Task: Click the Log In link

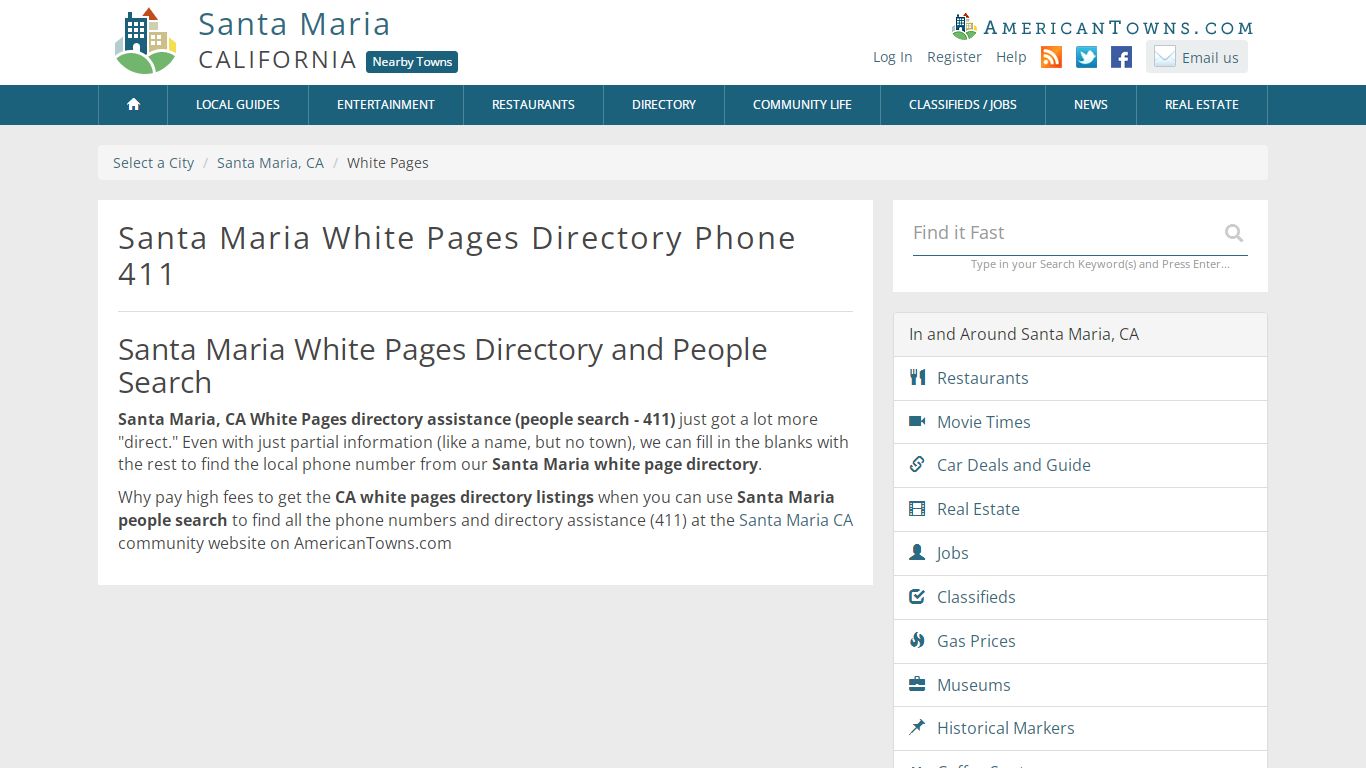Action: tap(892, 57)
